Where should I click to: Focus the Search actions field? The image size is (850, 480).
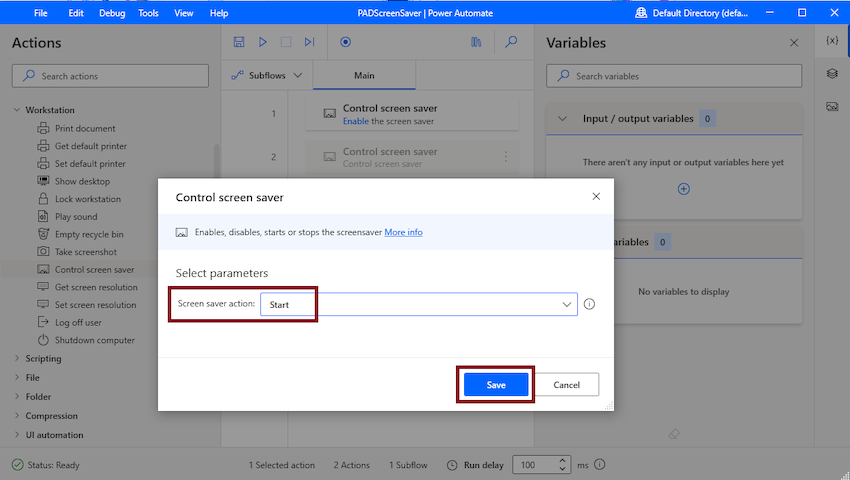tap(111, 76)
